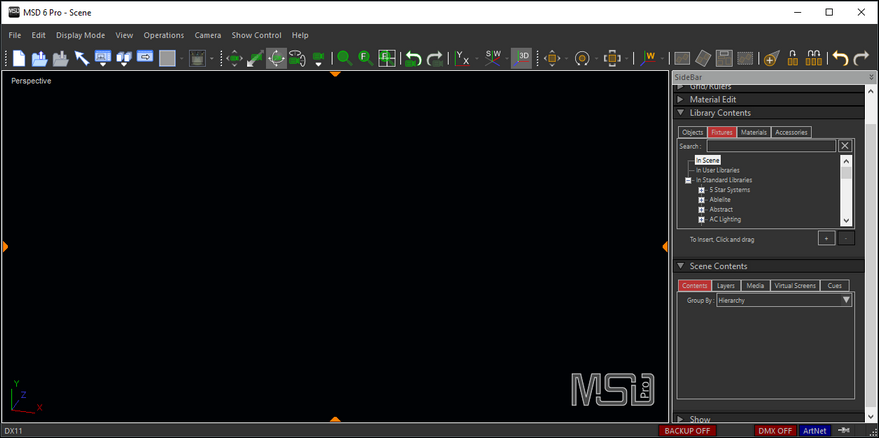Toggle the 3D view mode button

click(522, 59)
